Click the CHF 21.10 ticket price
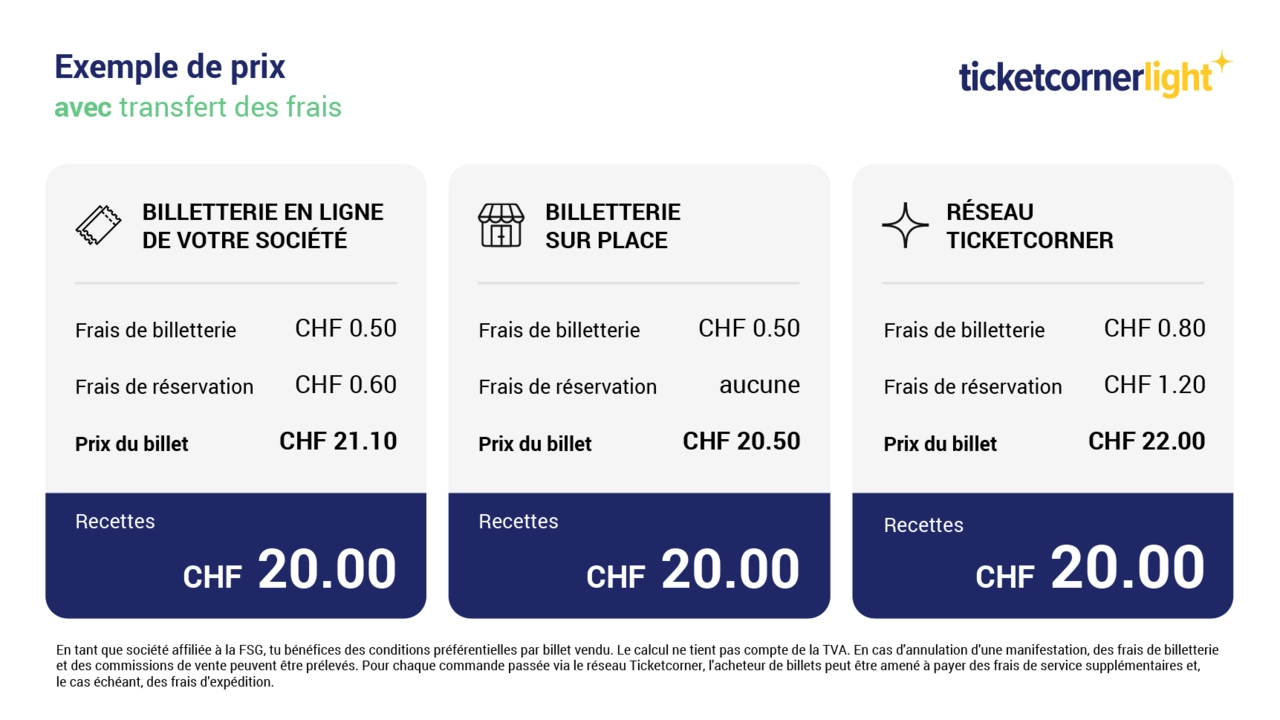 [338, 441]
